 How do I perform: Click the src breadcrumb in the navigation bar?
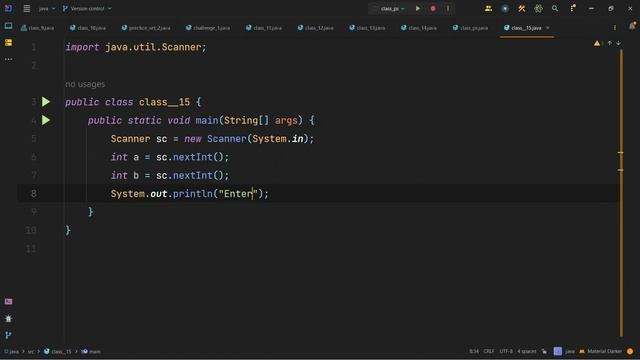(31, 351)
